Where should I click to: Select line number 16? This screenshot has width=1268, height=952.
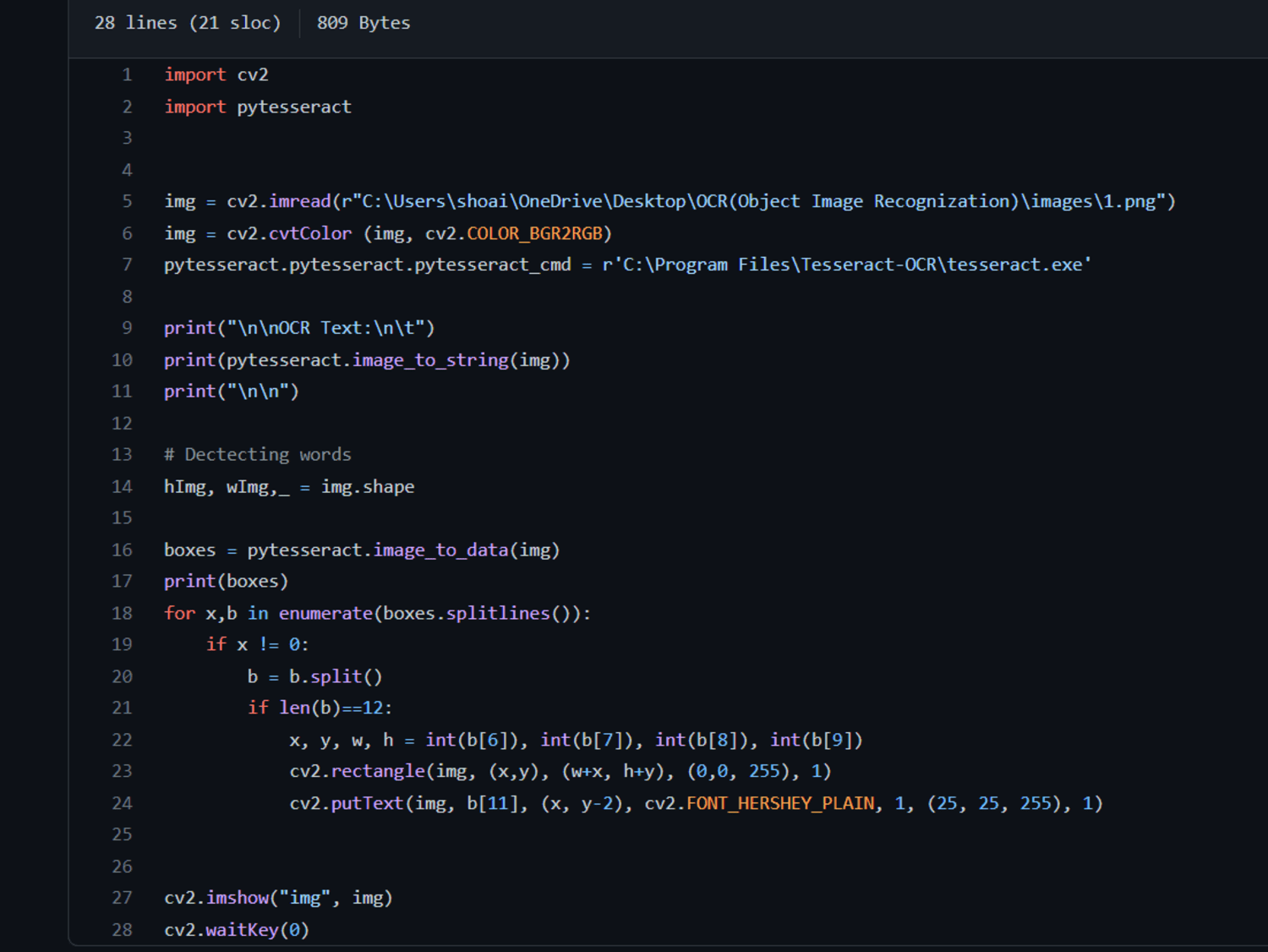(x=122, y=550)
